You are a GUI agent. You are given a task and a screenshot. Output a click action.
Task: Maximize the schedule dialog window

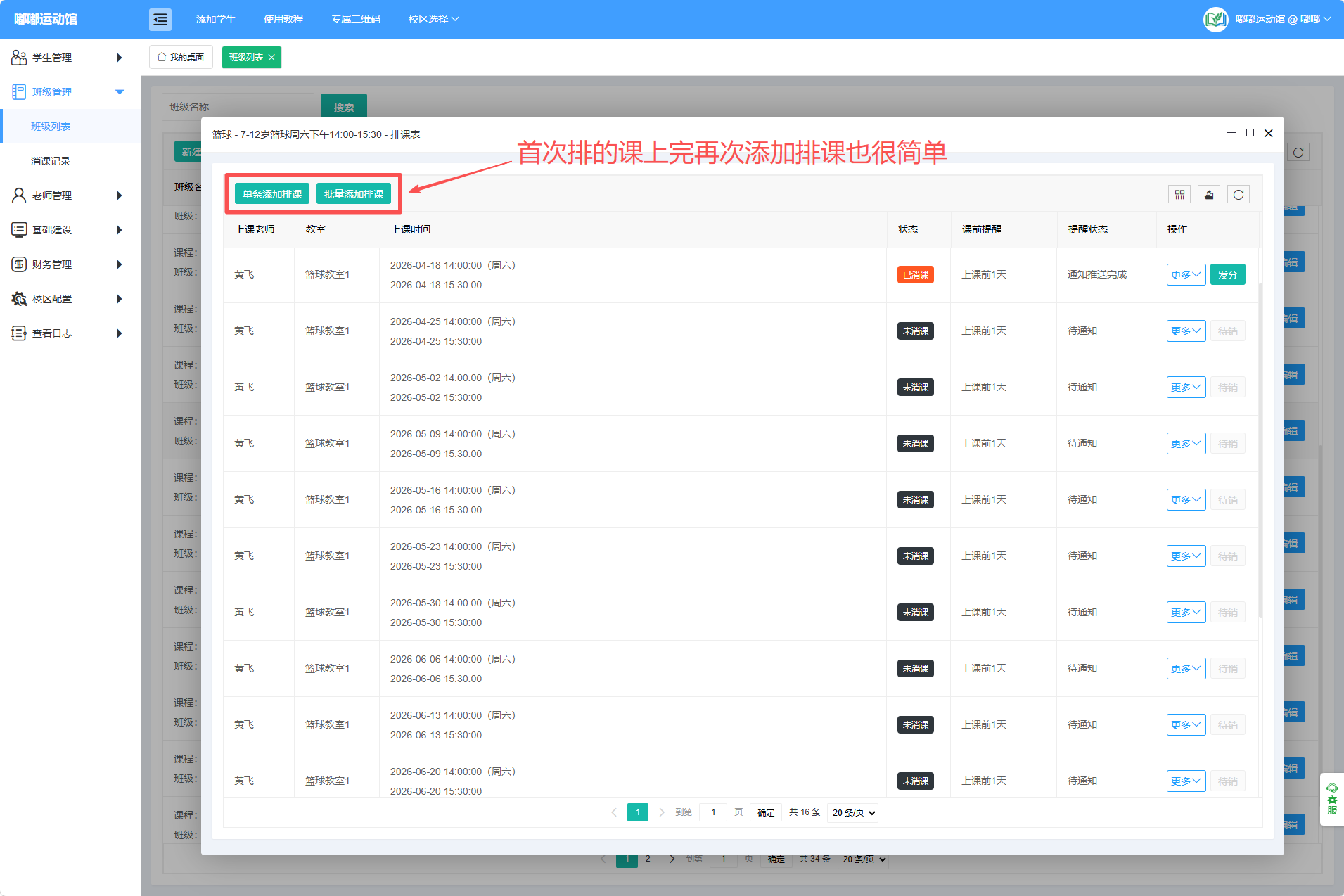coord(1250,133)
